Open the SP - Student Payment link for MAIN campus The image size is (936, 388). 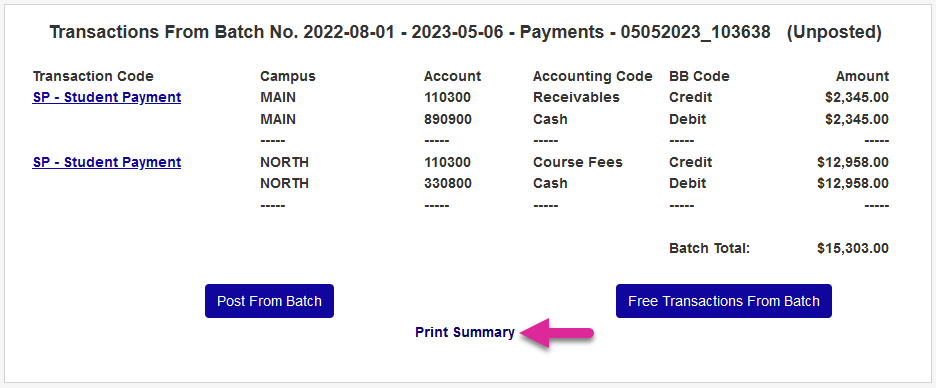[107, 97]
